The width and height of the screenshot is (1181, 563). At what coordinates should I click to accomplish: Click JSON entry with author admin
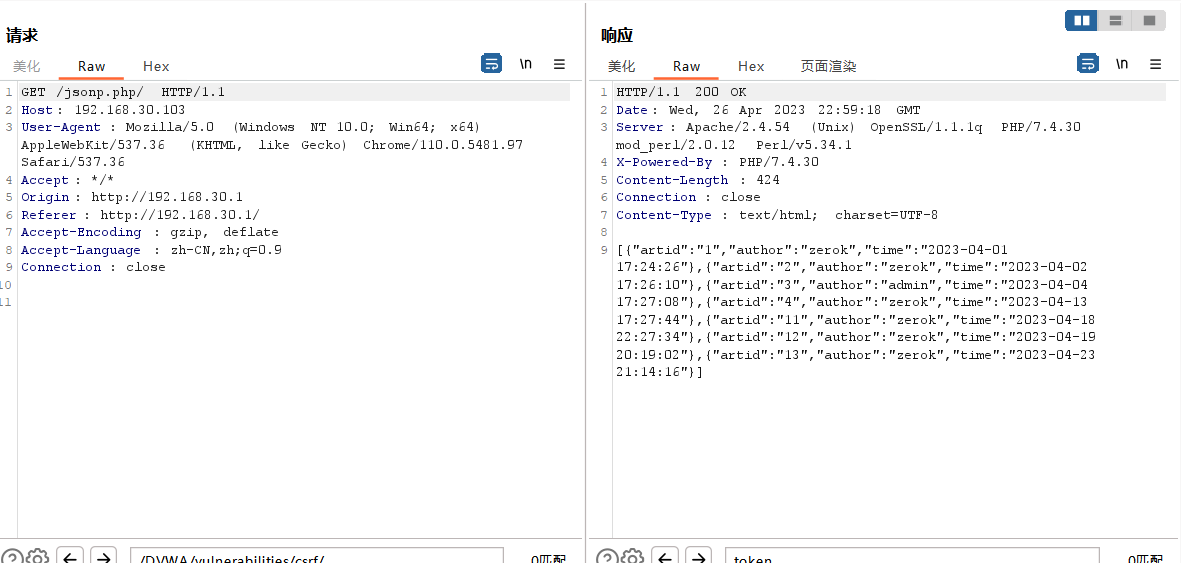click(x=896, y=285)
